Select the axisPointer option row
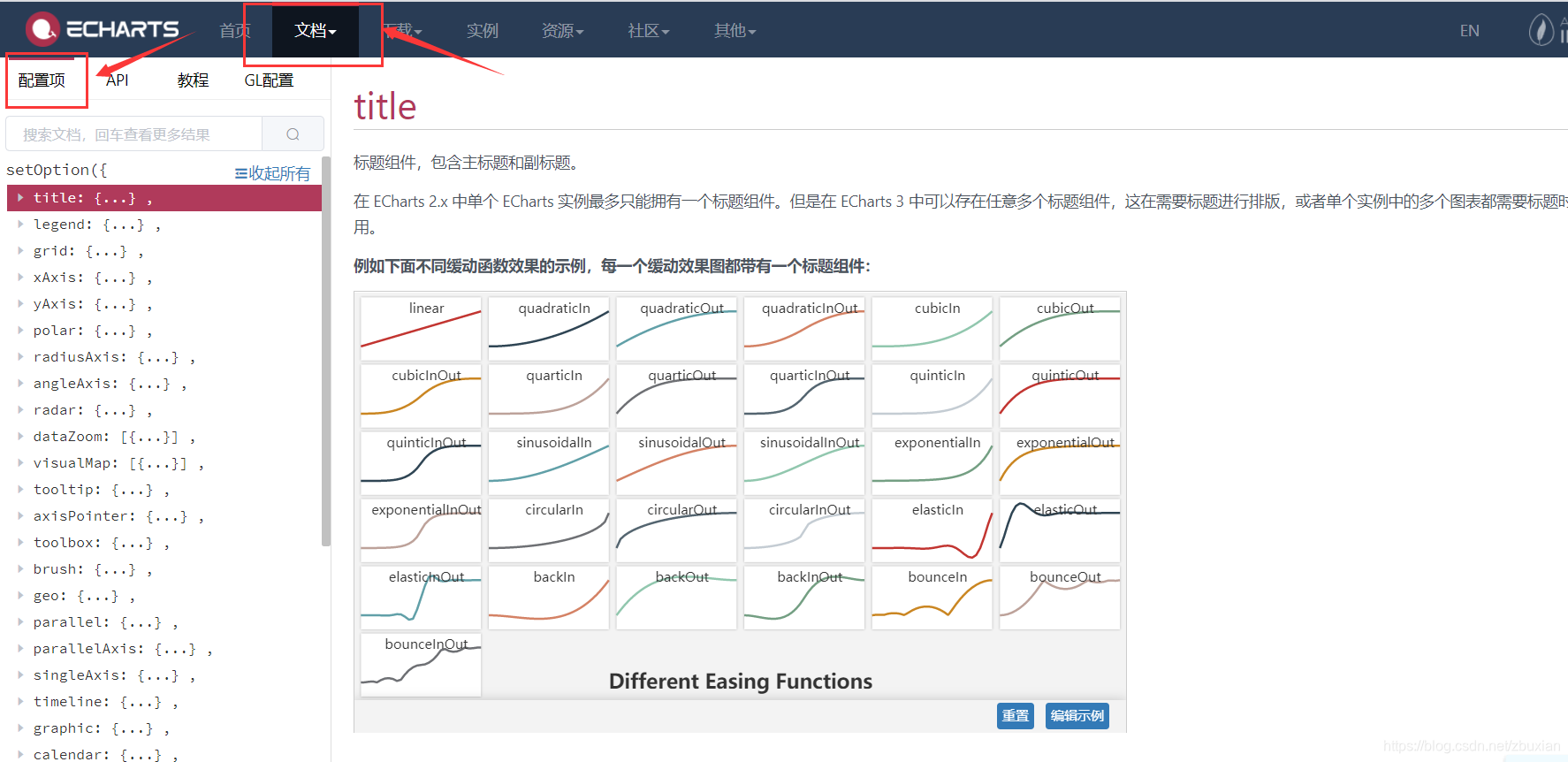 (x=164, y=516)
